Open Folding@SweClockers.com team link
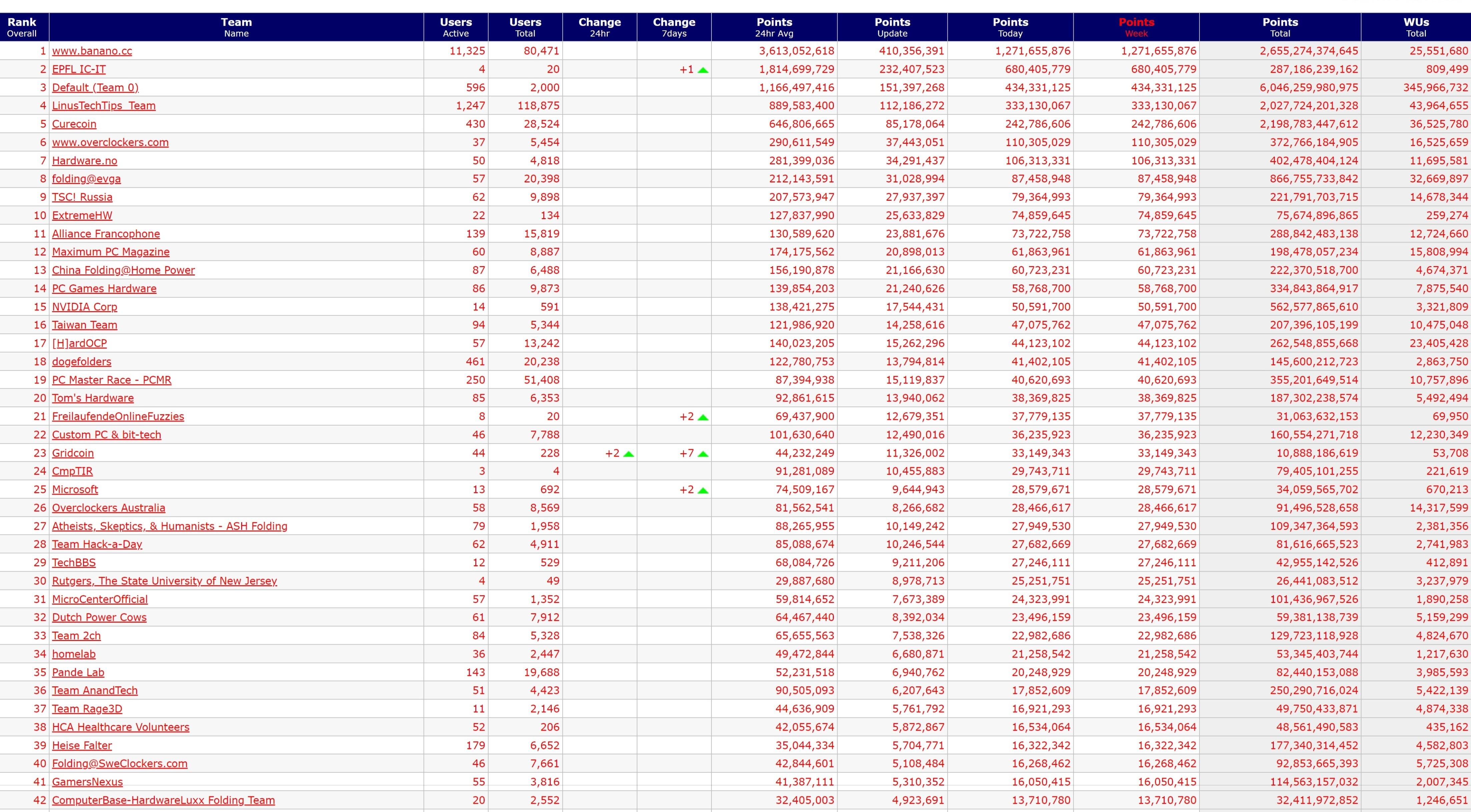Screen dimensions: 1471x812 (120, 763)
